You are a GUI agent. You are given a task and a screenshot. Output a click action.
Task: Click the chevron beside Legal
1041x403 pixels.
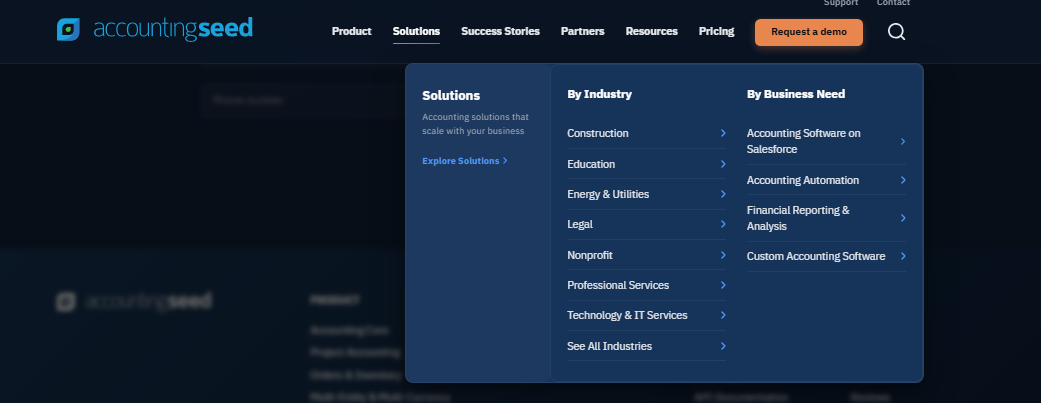[723, 224]
